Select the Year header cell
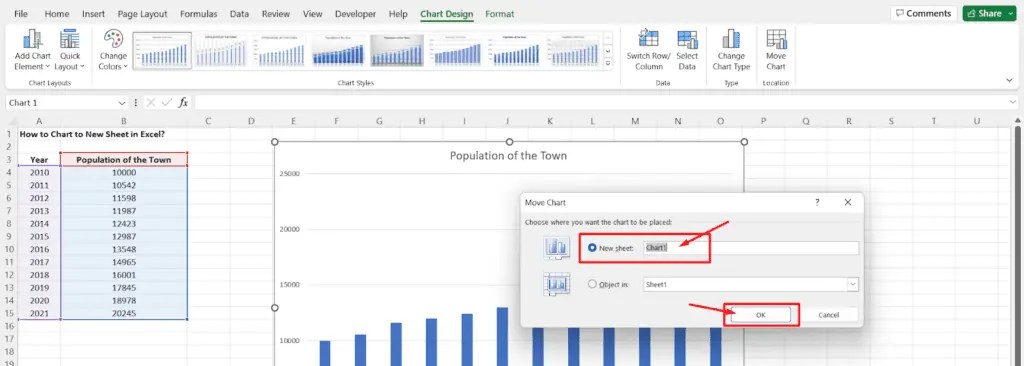 [x=39, y=159]
